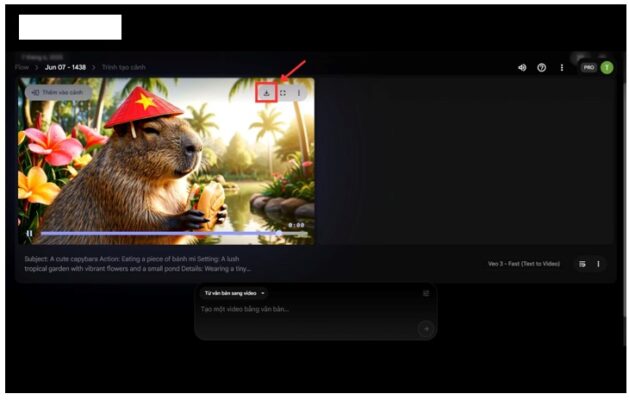Image resolution: width=629 pixels, height=400 pixels.
Task: Click the arrow submit button in prompt box
Action: coord(425,327)
